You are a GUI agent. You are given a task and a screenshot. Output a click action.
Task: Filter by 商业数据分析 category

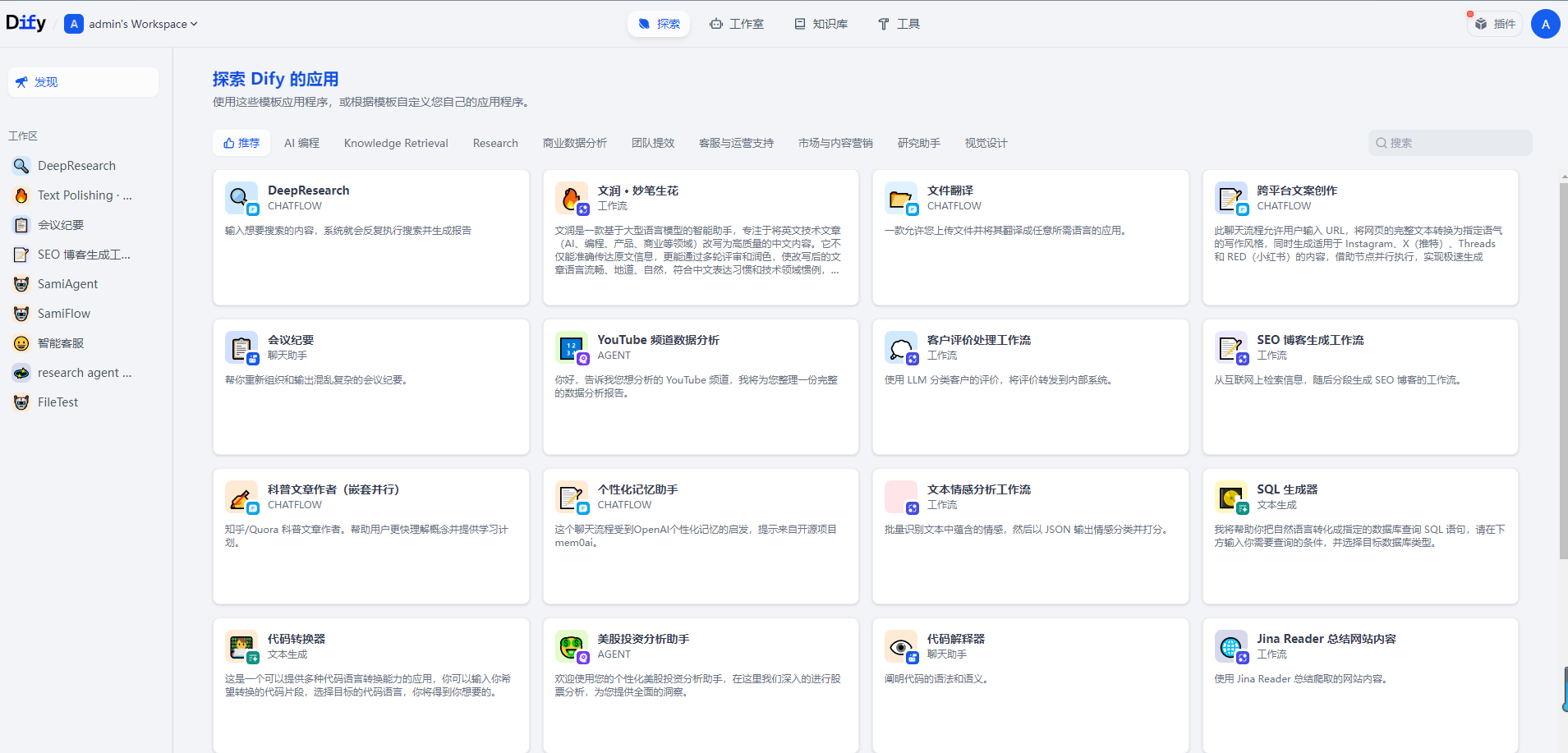574,143
